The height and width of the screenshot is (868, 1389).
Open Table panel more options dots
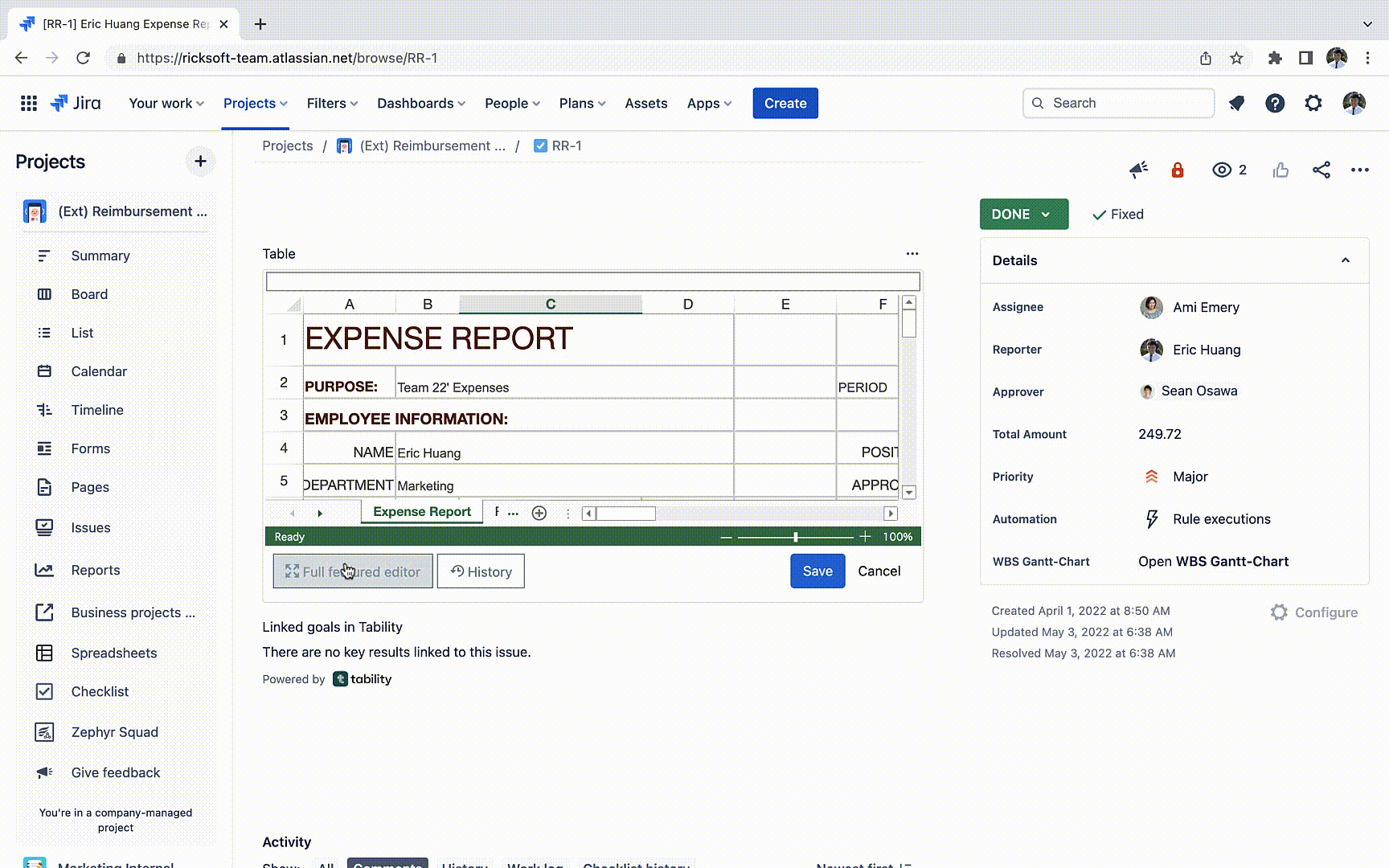[912, 253]
